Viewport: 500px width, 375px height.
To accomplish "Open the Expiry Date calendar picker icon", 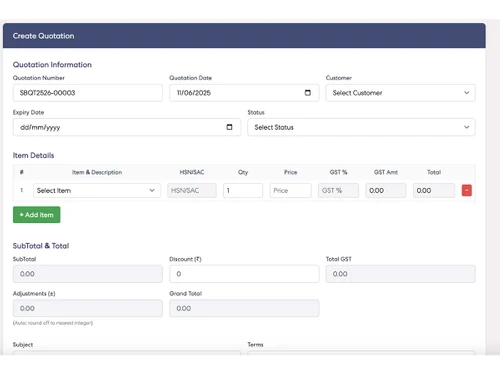I will tap(229, 127).
